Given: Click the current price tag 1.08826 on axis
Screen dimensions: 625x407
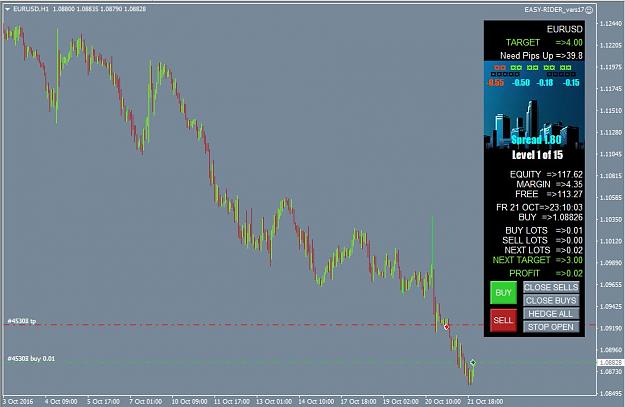Looking at the screenshot, I should coord(611,362).
